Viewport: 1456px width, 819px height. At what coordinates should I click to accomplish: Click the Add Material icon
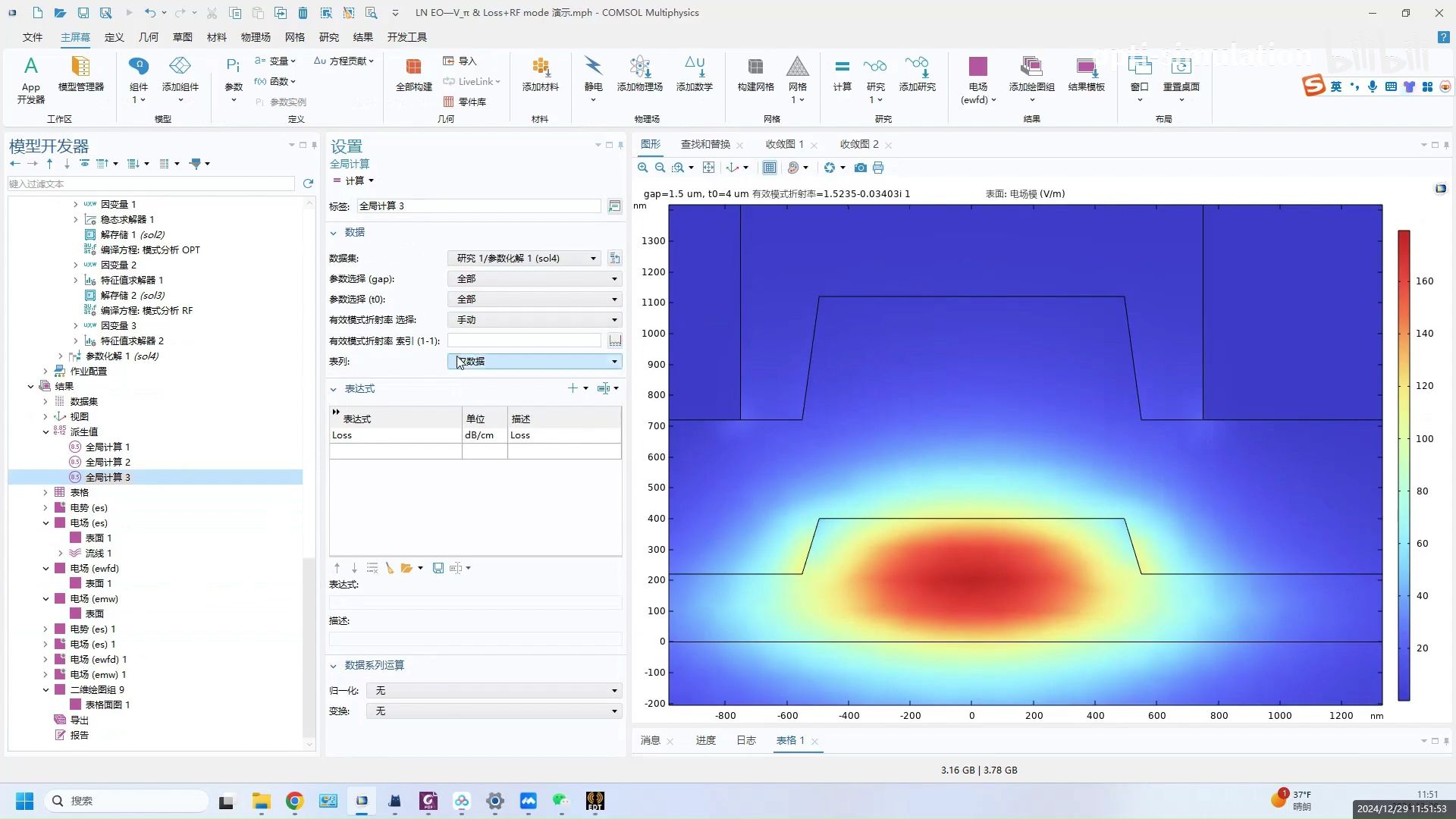pos(540,67)
